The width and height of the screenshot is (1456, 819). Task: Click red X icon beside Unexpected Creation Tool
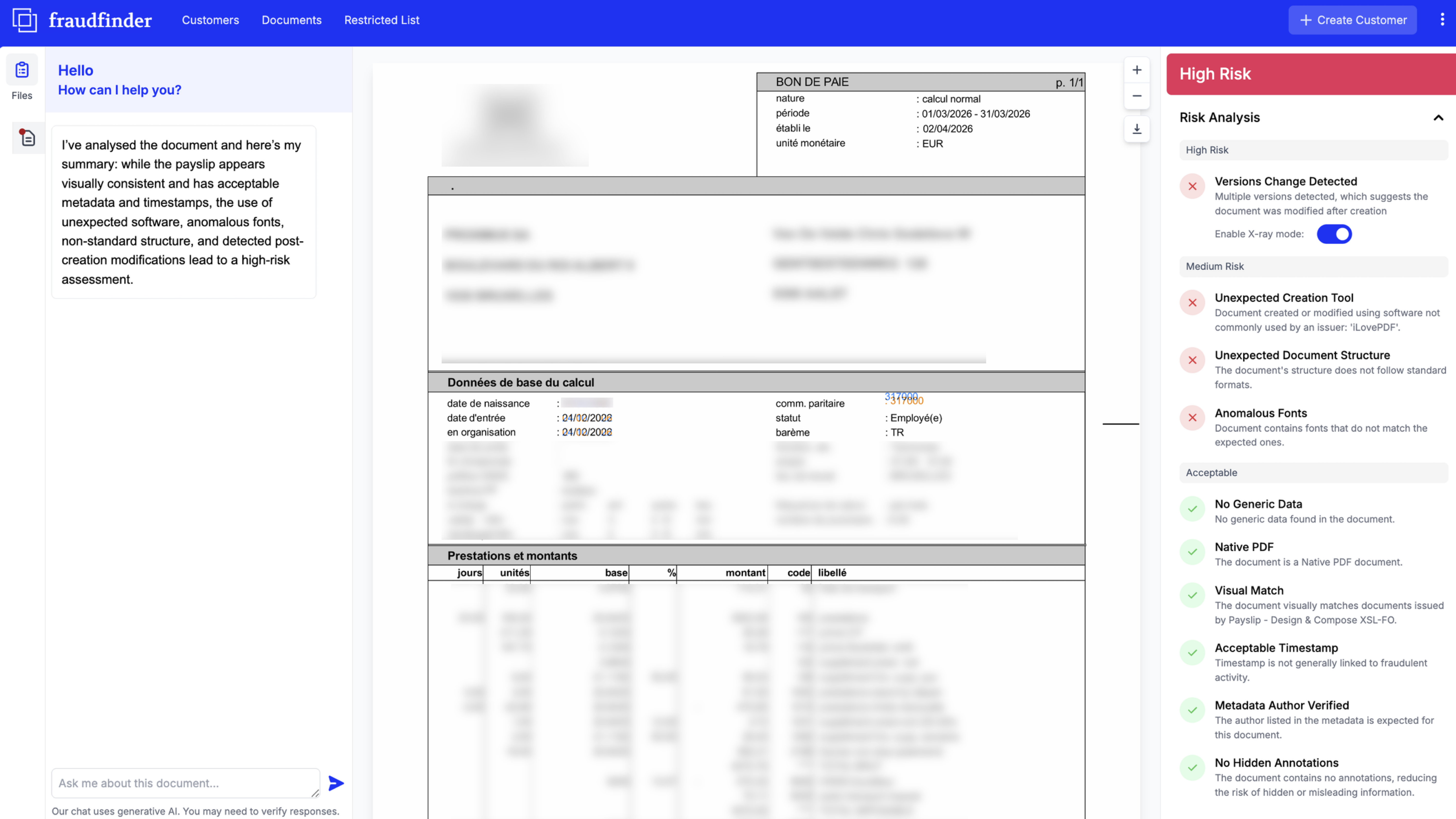pyautogui.click(x=1192, y=303)
